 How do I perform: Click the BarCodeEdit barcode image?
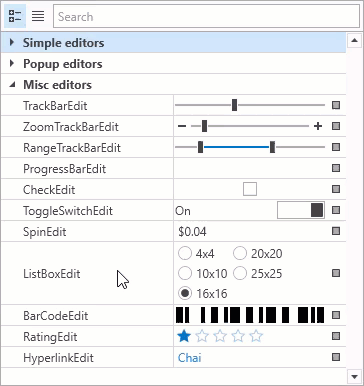tap(250, 315)
